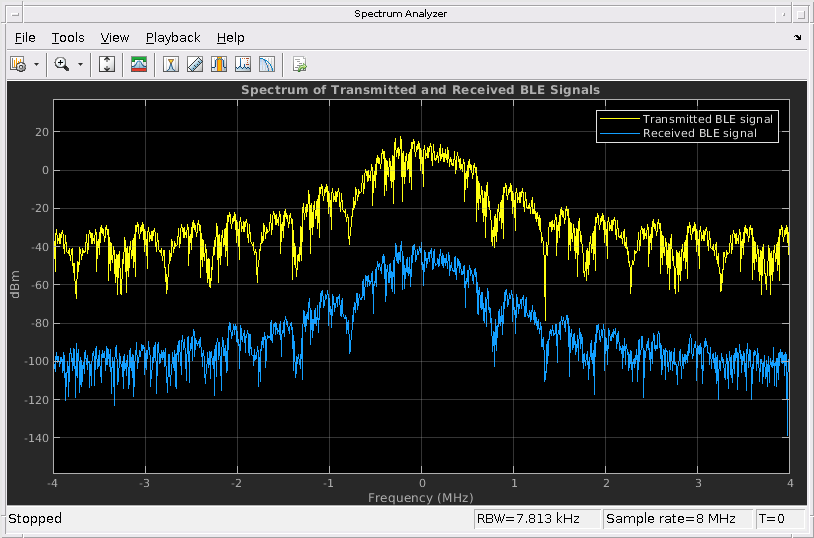Click the Sample rate=8 MHz status field
The image size is (814, 538).
click(677, 518)
